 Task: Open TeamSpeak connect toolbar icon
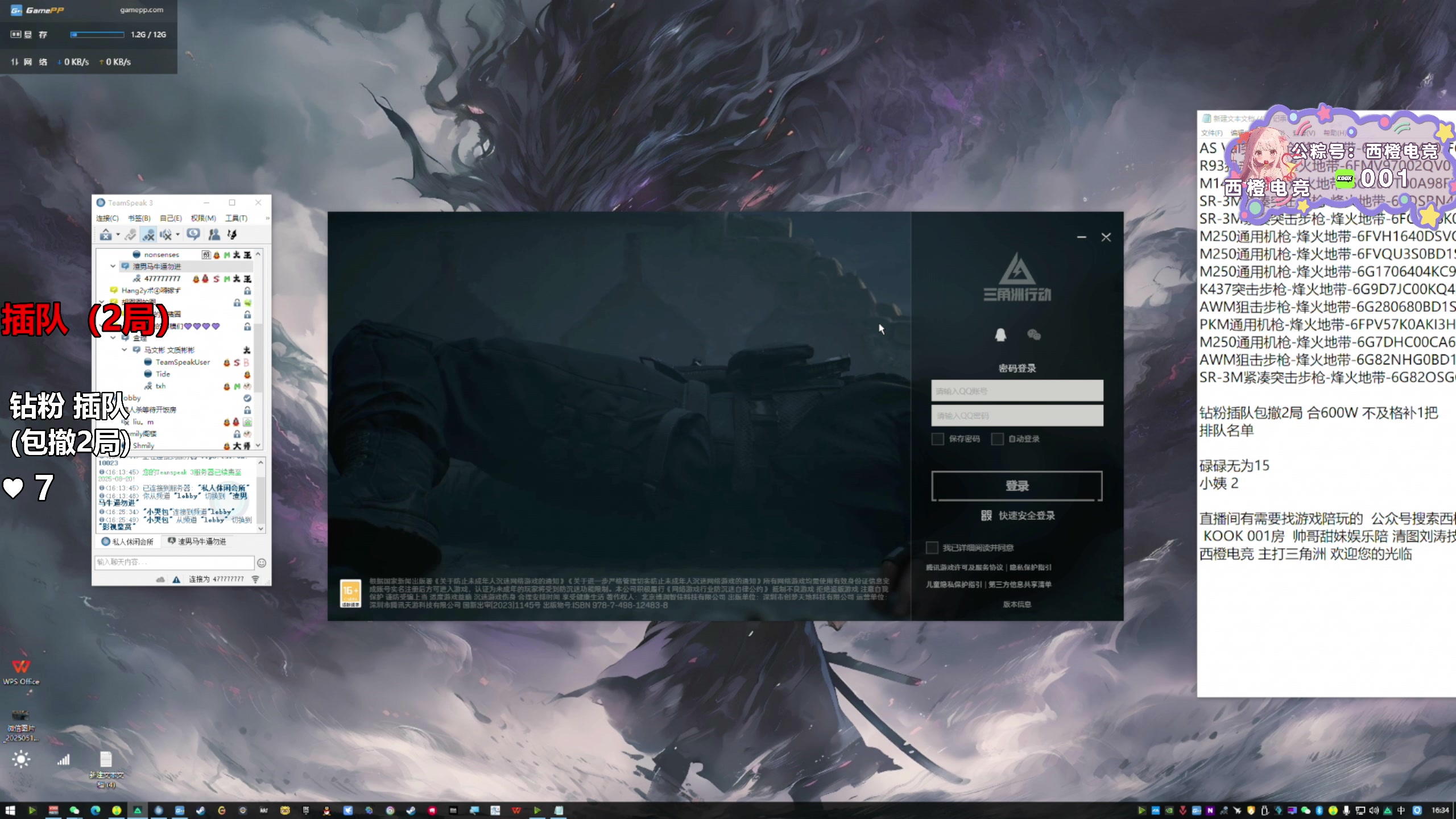click(x=106, y=234)
